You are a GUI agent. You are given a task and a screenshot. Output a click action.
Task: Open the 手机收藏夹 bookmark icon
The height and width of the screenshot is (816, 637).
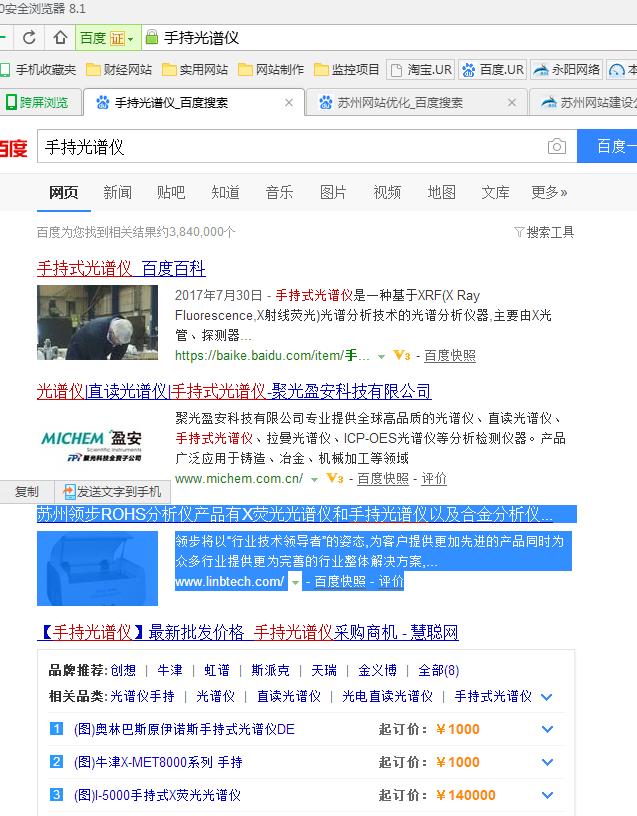(5, 69)
